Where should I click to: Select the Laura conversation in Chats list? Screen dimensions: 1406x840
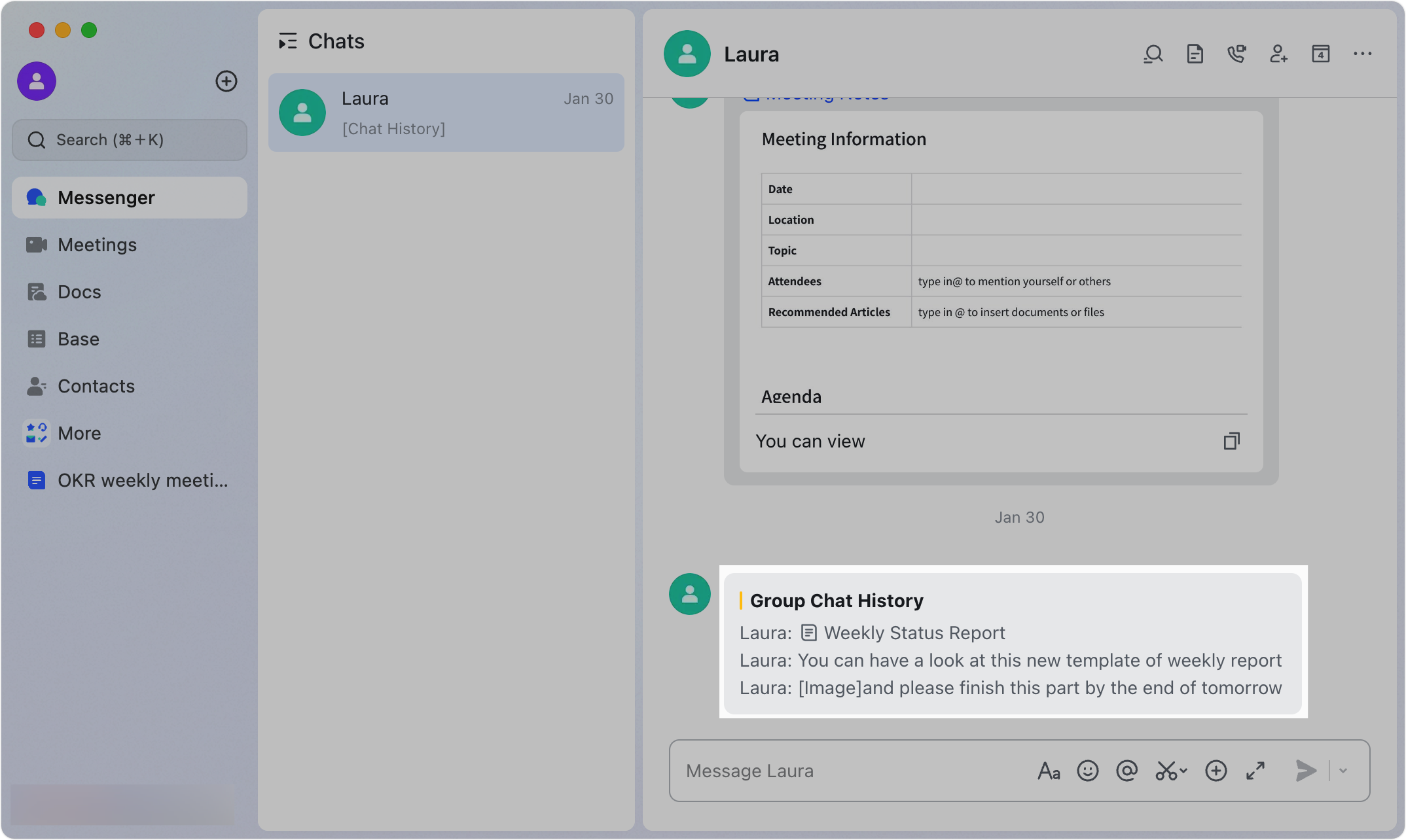(x=446, y=113)
